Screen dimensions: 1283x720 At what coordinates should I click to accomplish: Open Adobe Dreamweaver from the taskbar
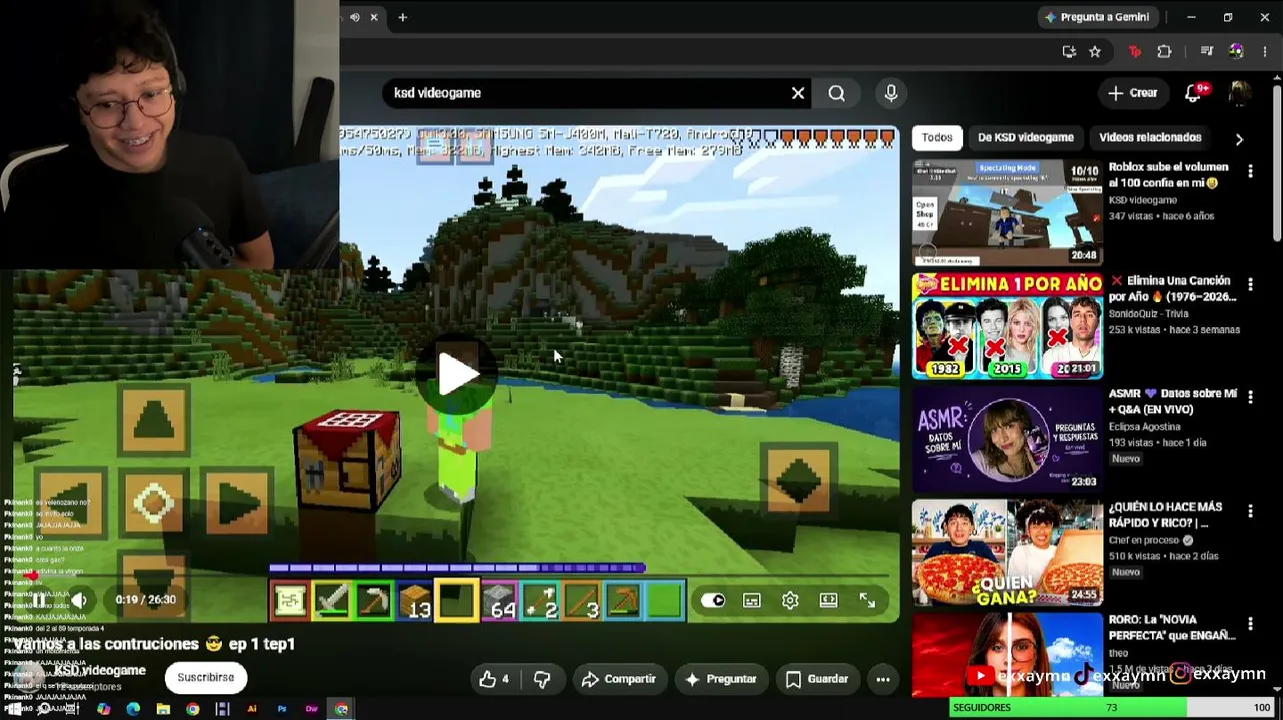(x=312, y=709)
